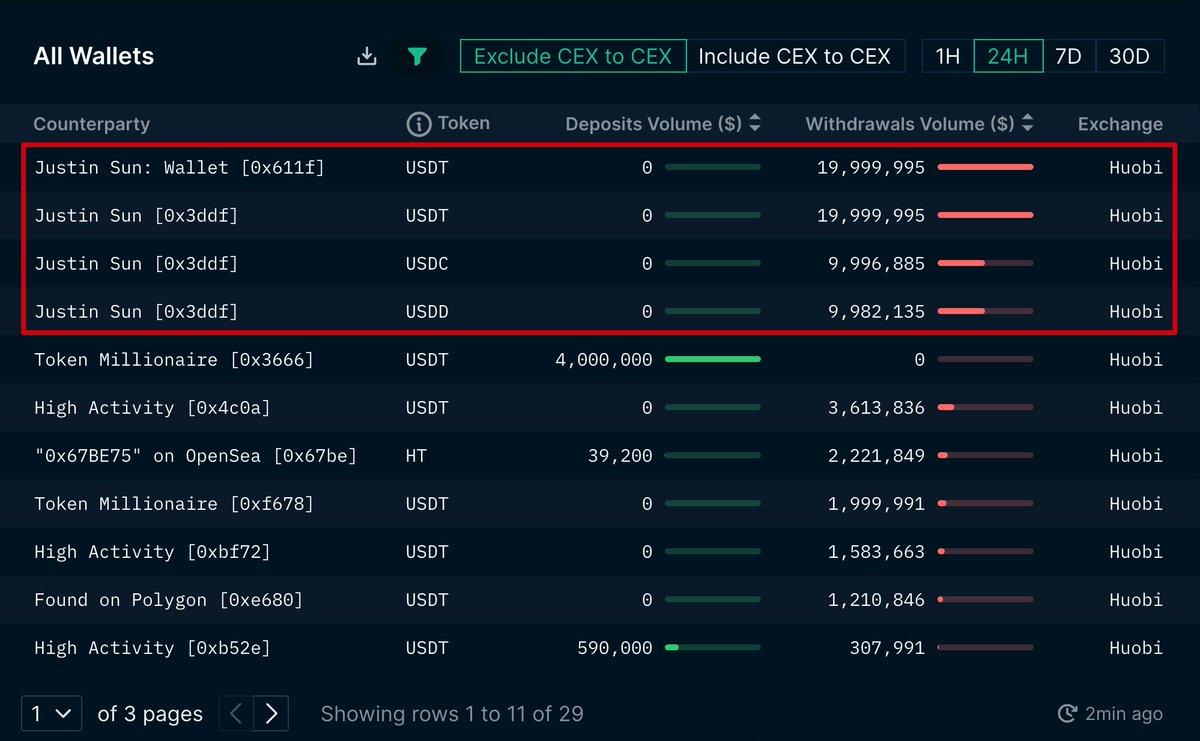Sort by Deposits Volume using its sort arrows

pyautogui.click(x=755, y=123)
